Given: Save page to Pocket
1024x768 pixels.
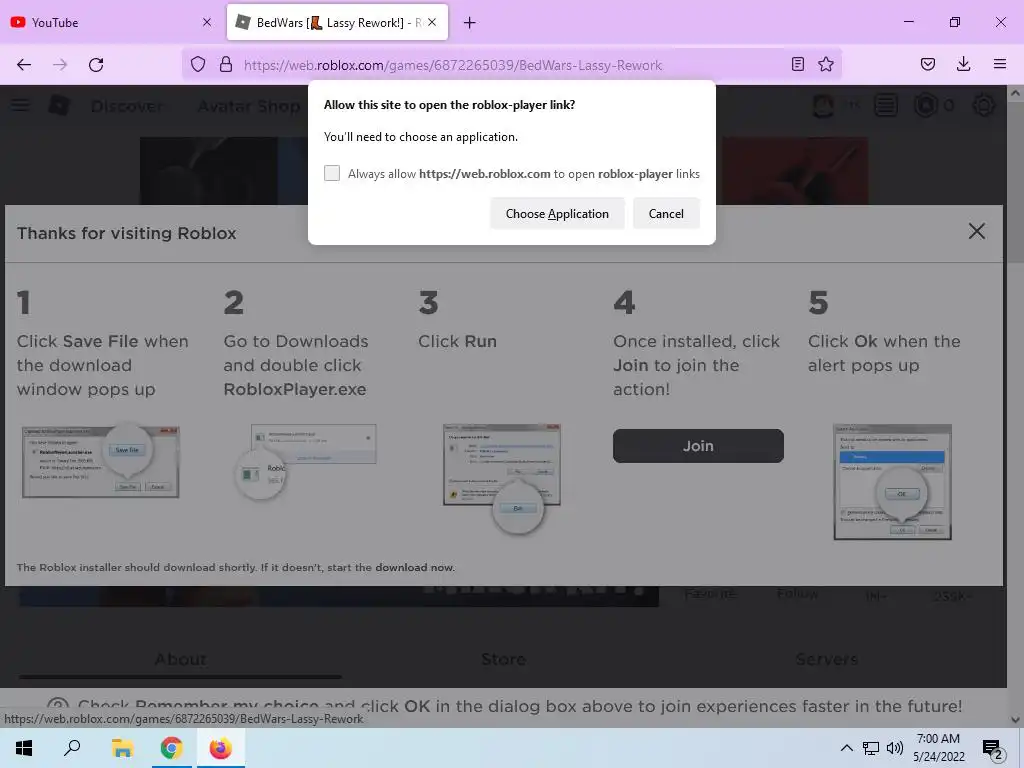Looking at the screenshot, I should 928,64.
